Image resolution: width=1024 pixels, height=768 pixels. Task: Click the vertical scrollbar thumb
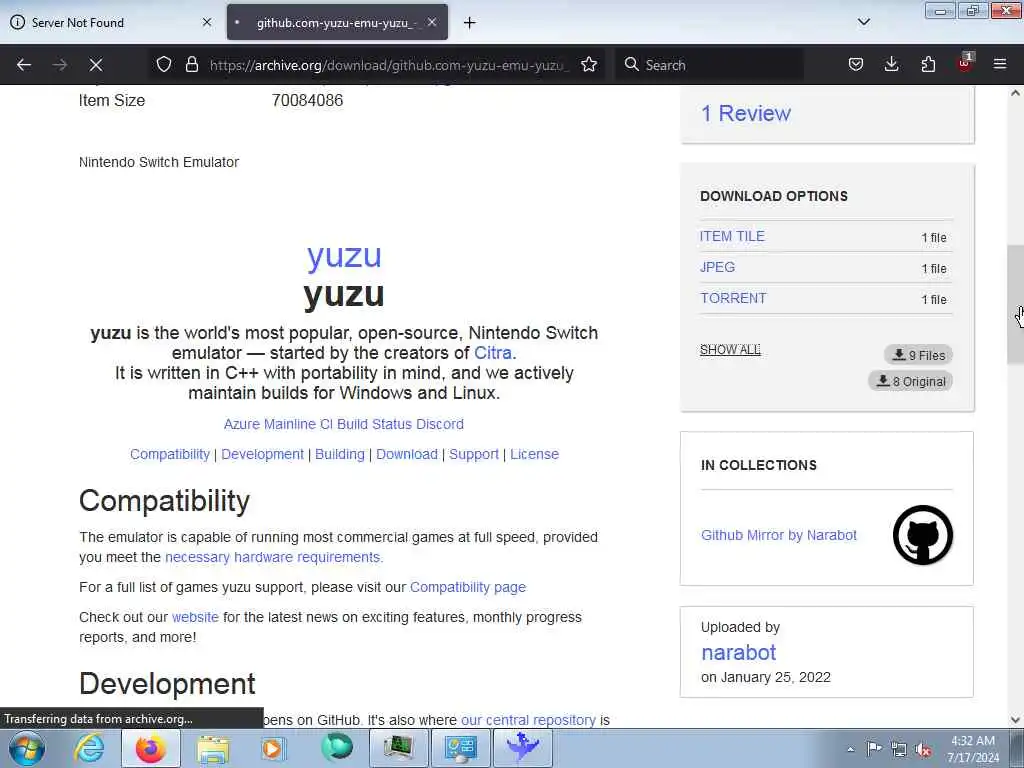click(1015, 304)
